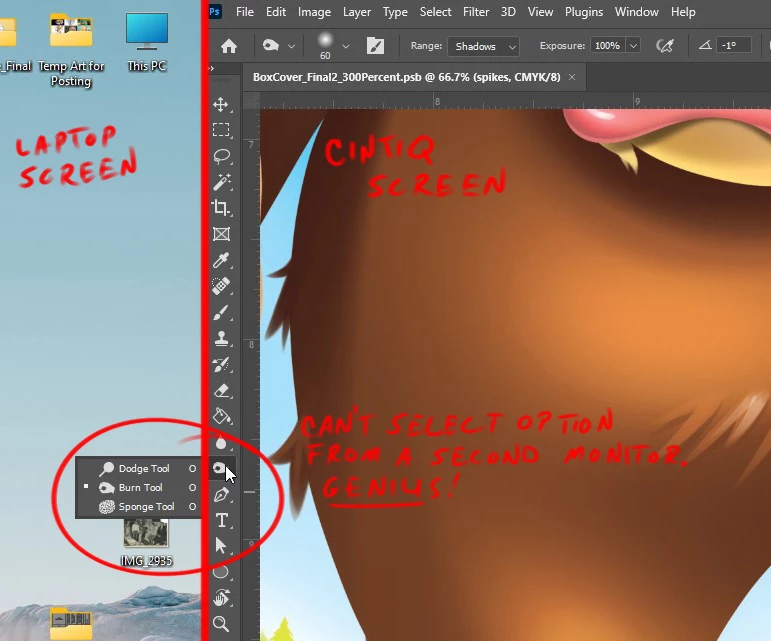Click the Home button in options bar
This screenshot has height=641, width=771.
(x=229, y=46)
